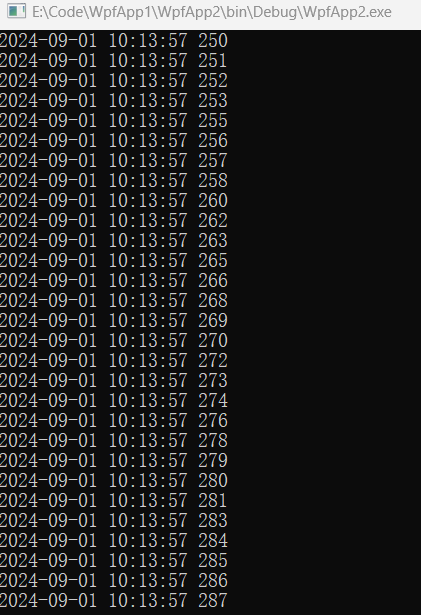This screenshot has width=421, height=615.
Task: Click the console line ending in 268
Action: coord(114,300)
